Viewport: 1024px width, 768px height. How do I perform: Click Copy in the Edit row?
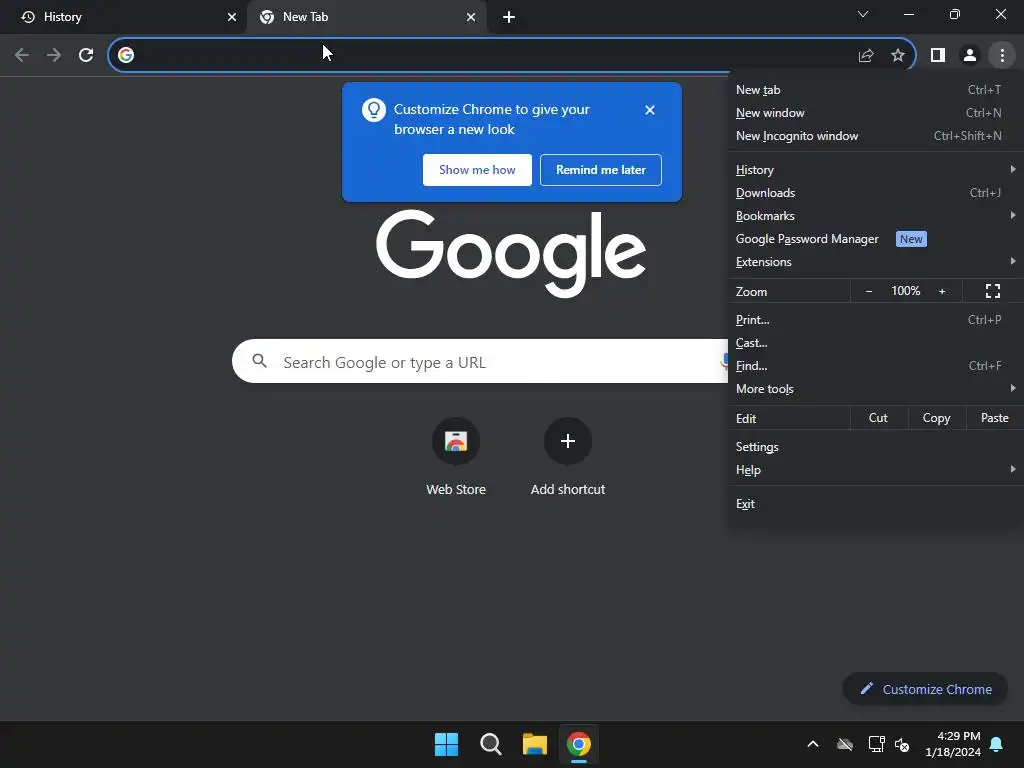pos(936,418)
